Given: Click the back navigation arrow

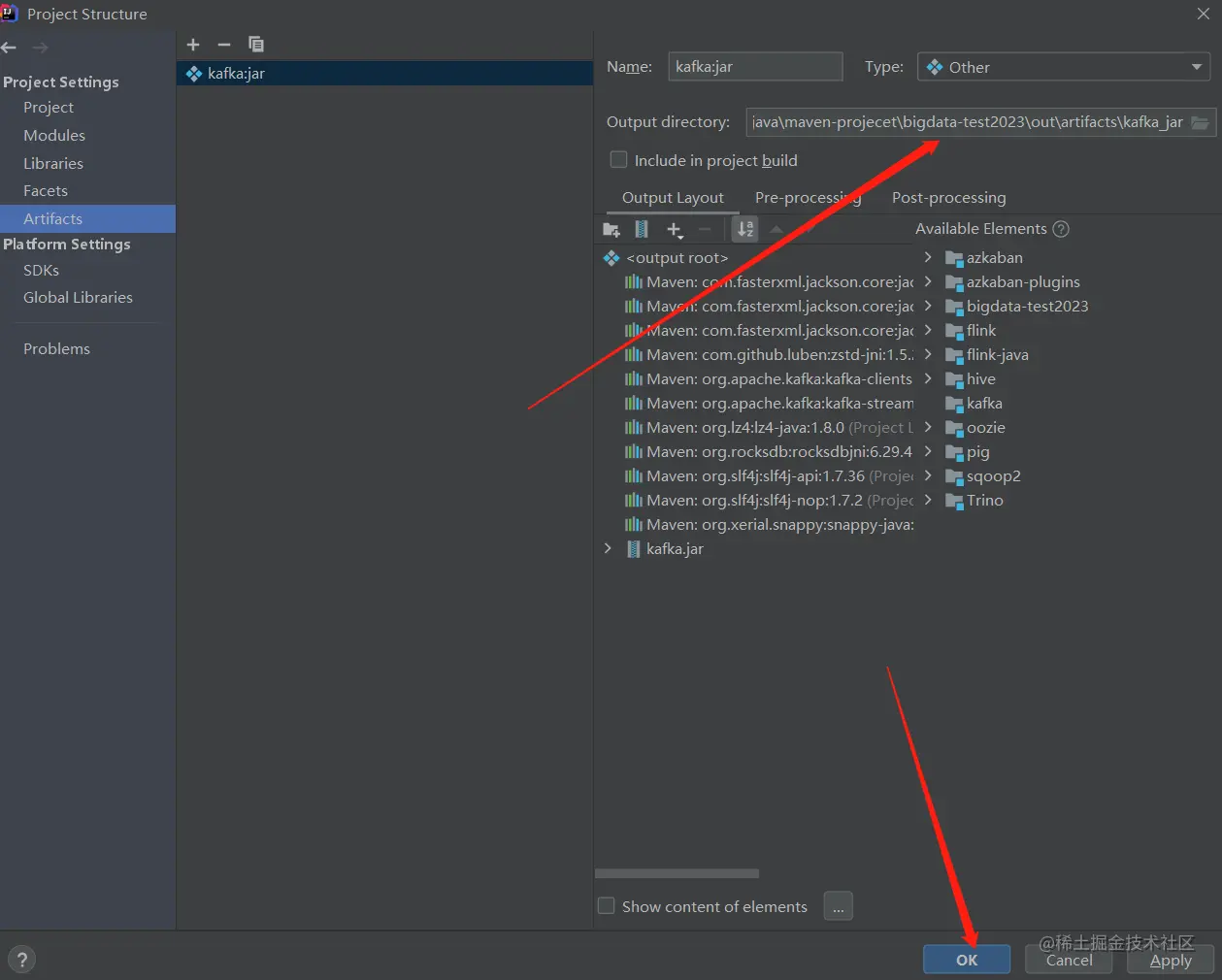Looking at the screenshot, I should coord(10,48).
